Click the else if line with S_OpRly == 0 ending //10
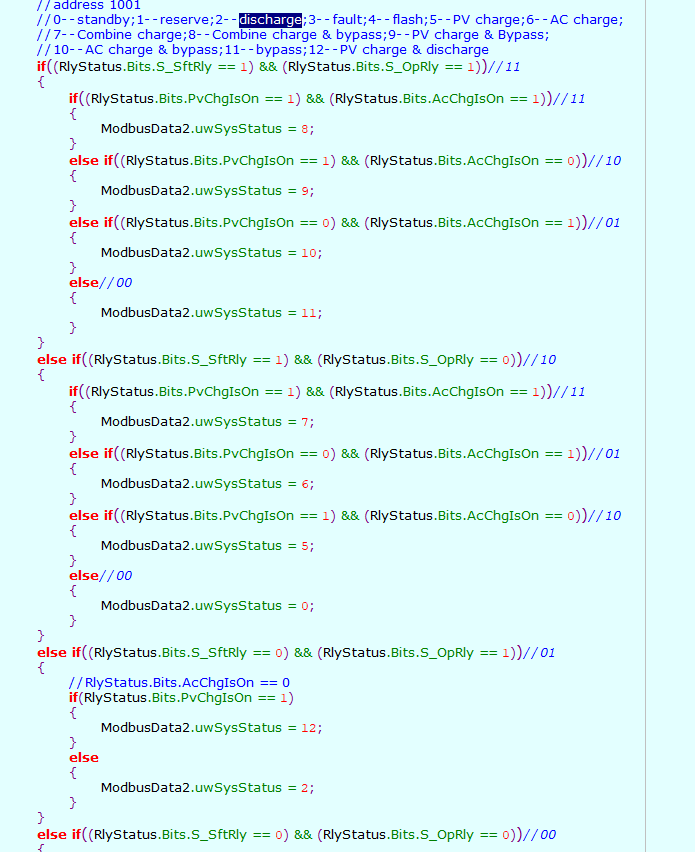This screenshot has height=852, width=695. point(296,360)
